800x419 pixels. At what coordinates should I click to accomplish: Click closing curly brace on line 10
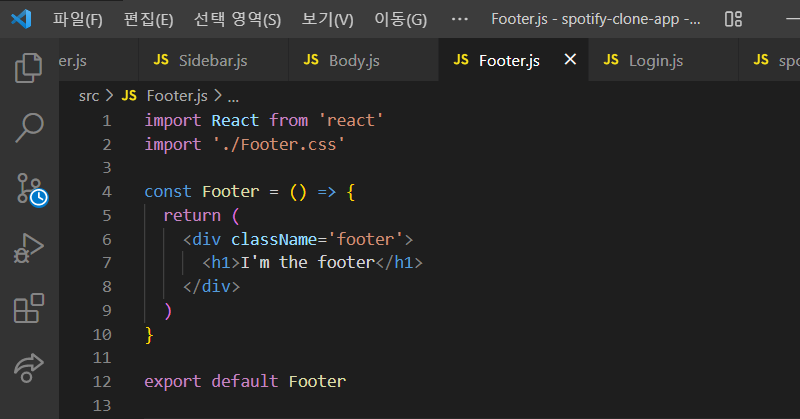[x=149, y=335]
